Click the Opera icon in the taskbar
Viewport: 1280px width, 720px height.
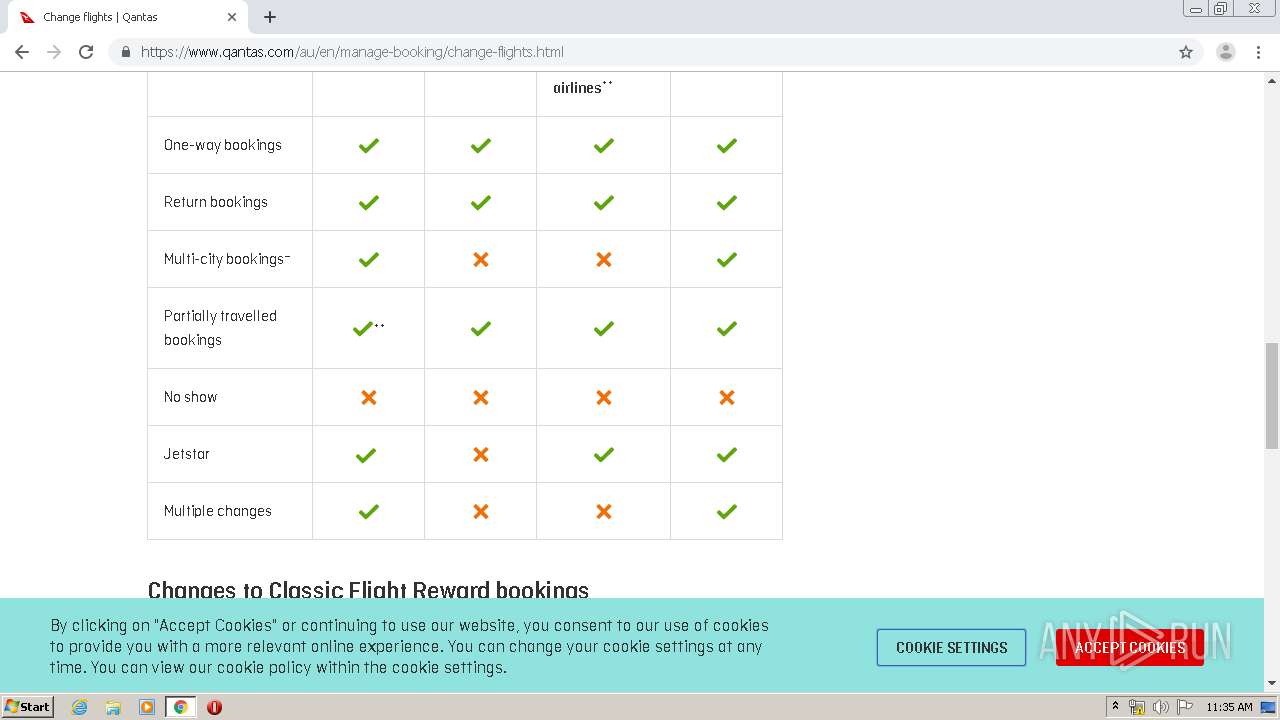pyautogui.click(x=214, y=707)
